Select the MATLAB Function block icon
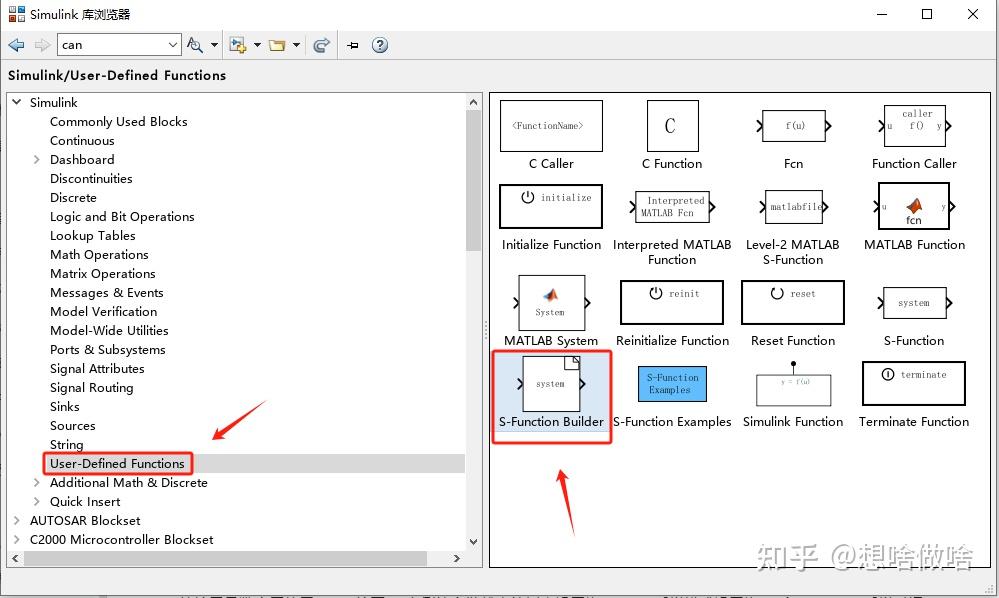This screenshot has width=999, height=598. tap(914, 206)
